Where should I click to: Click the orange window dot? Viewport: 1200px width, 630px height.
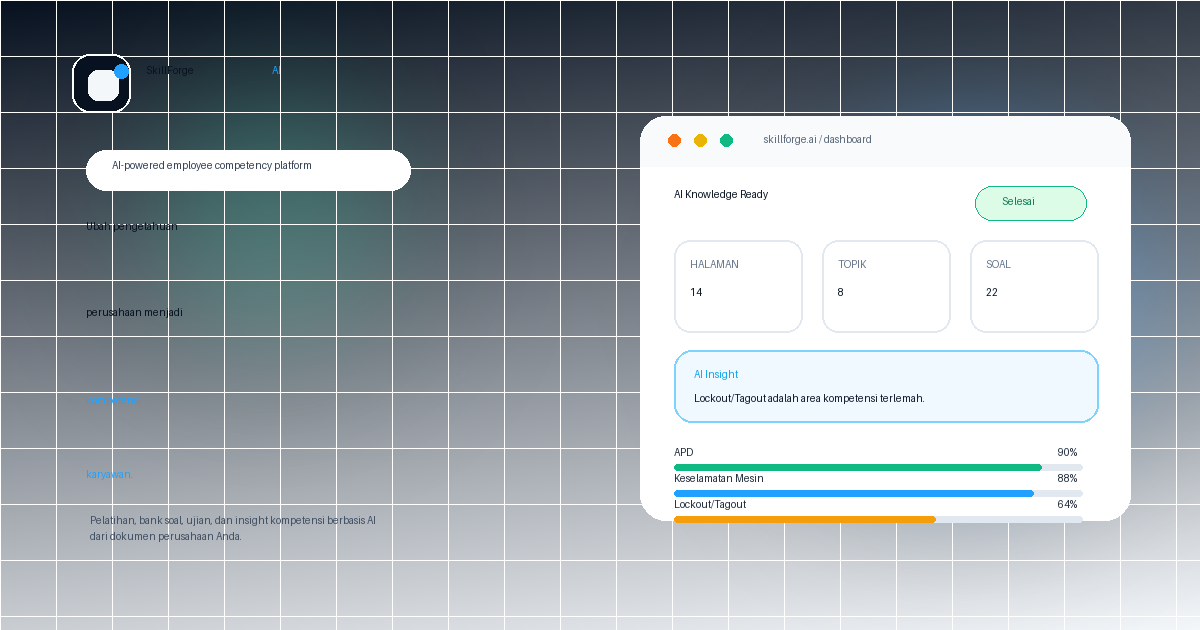(x=674, y=140)
